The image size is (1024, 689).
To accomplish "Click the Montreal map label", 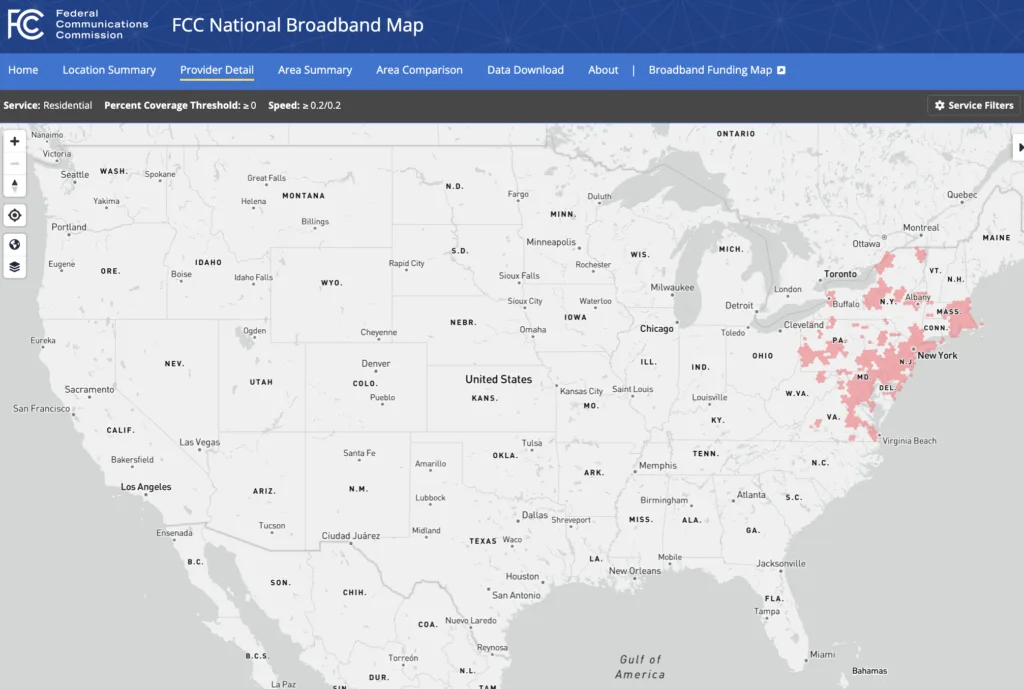I will [x=921, y=227].
